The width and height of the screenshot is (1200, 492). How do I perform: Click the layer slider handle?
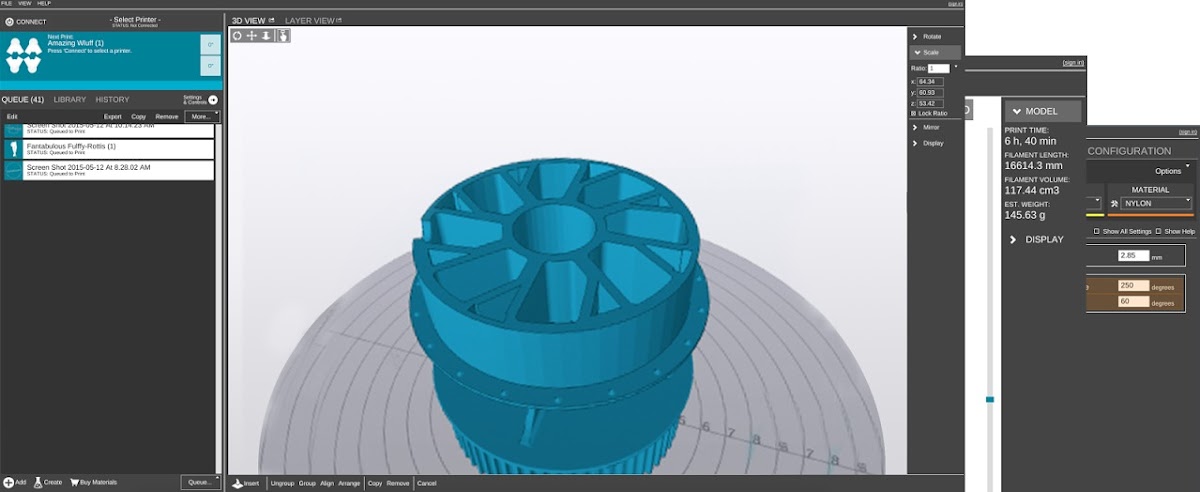point(990,399)
